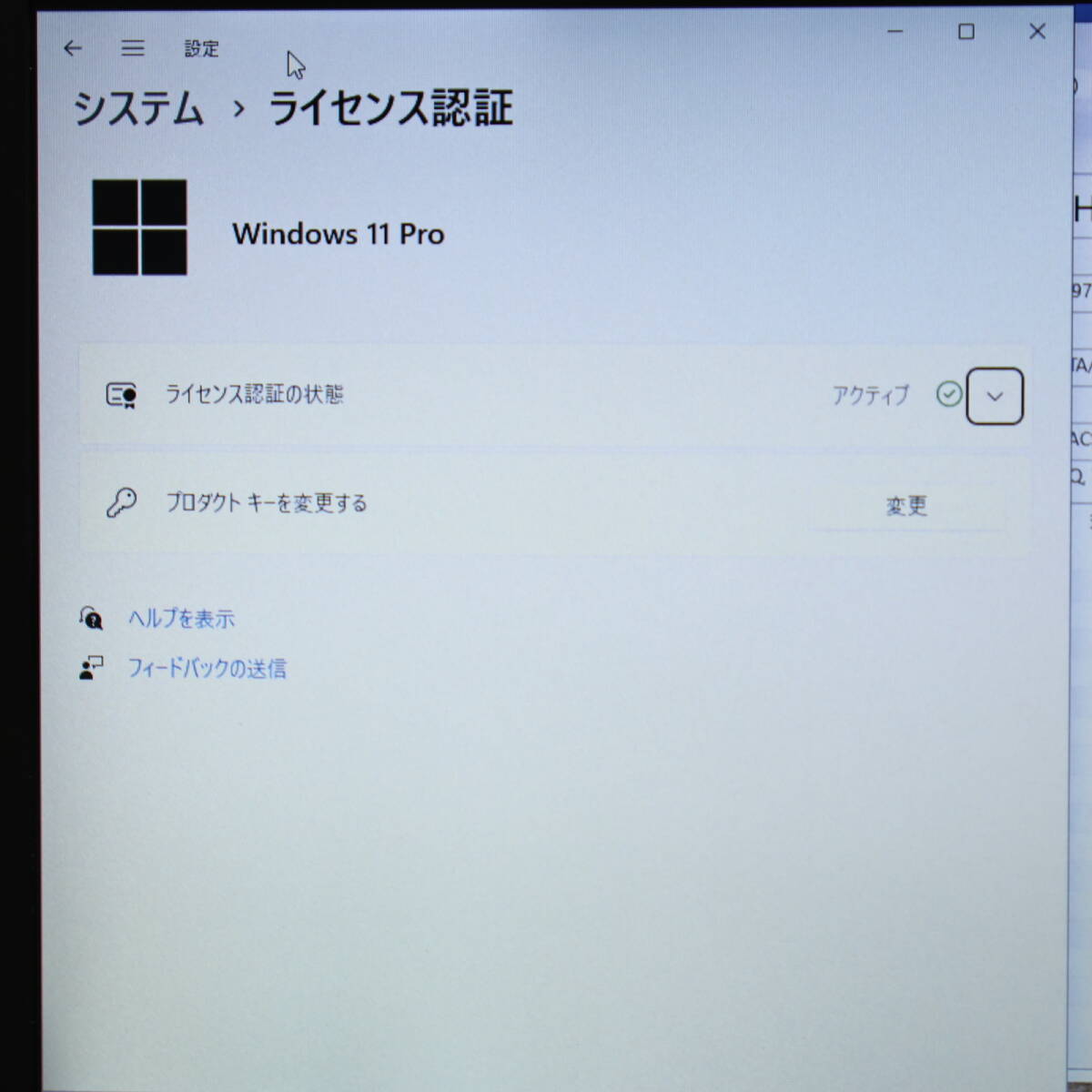Viewport: 1092px width, 1092px height.
Task: Expand the ライセンス認証の状態 chevron
Action: pyautogui.click(x=995, y=396)
